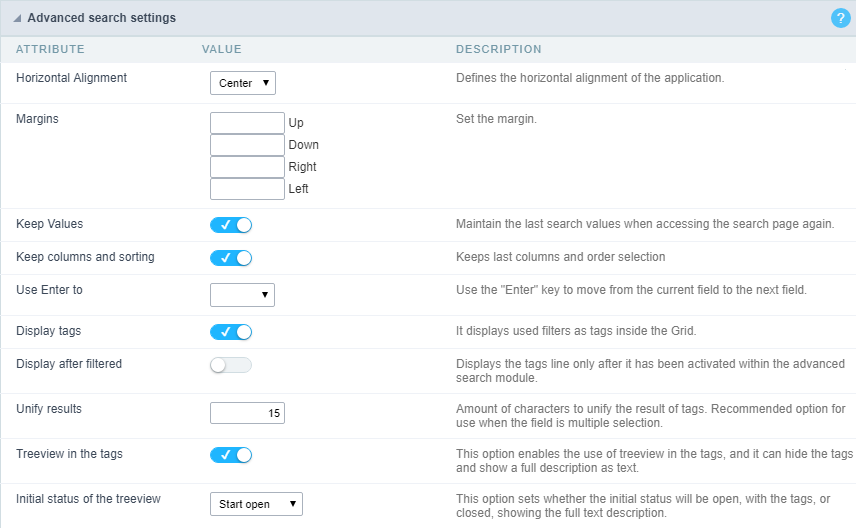Collapse the Advanced search settings section

(17, 18)
